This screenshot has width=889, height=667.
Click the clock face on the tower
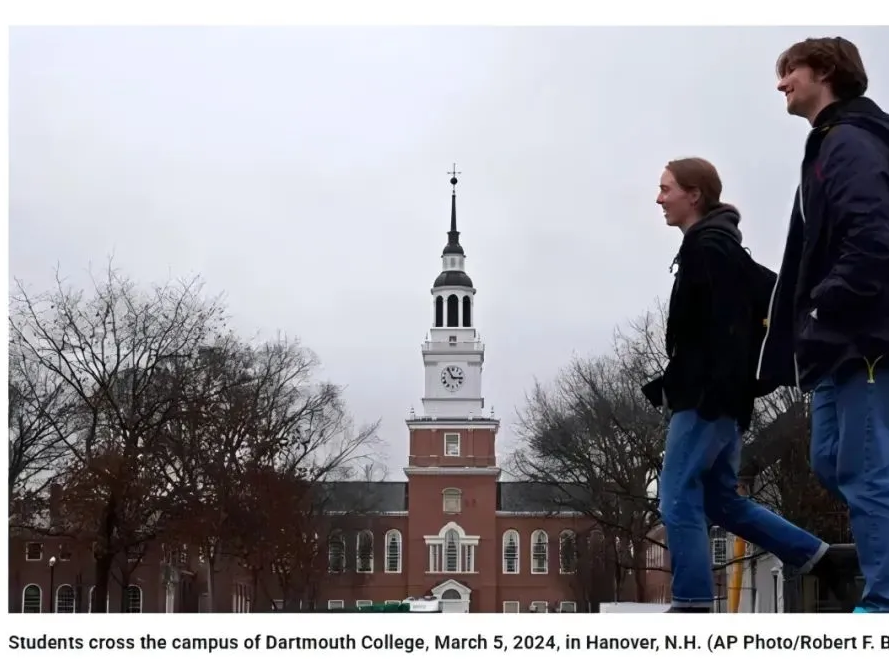pyautogui.click(x=452, y=378)
